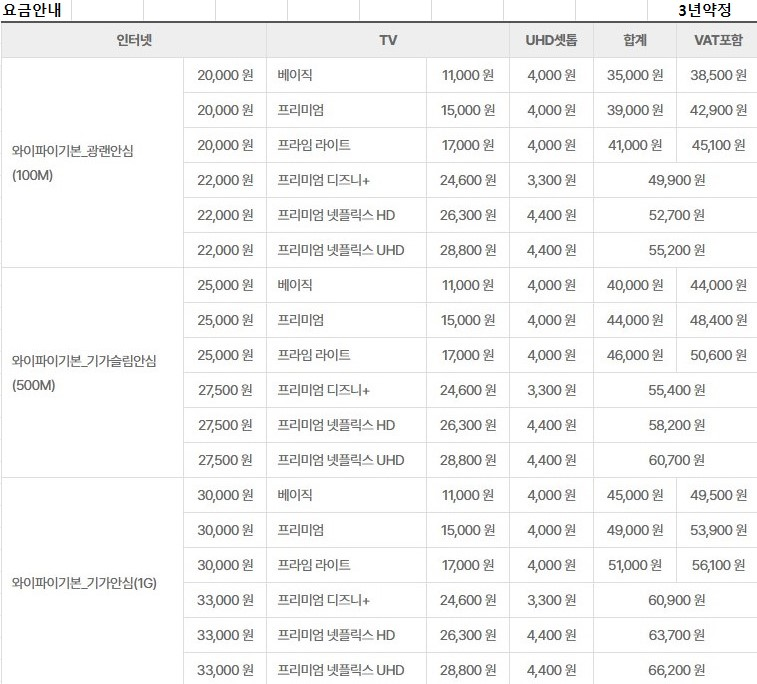Select the 60,700 원 total cell

[677, 460]
